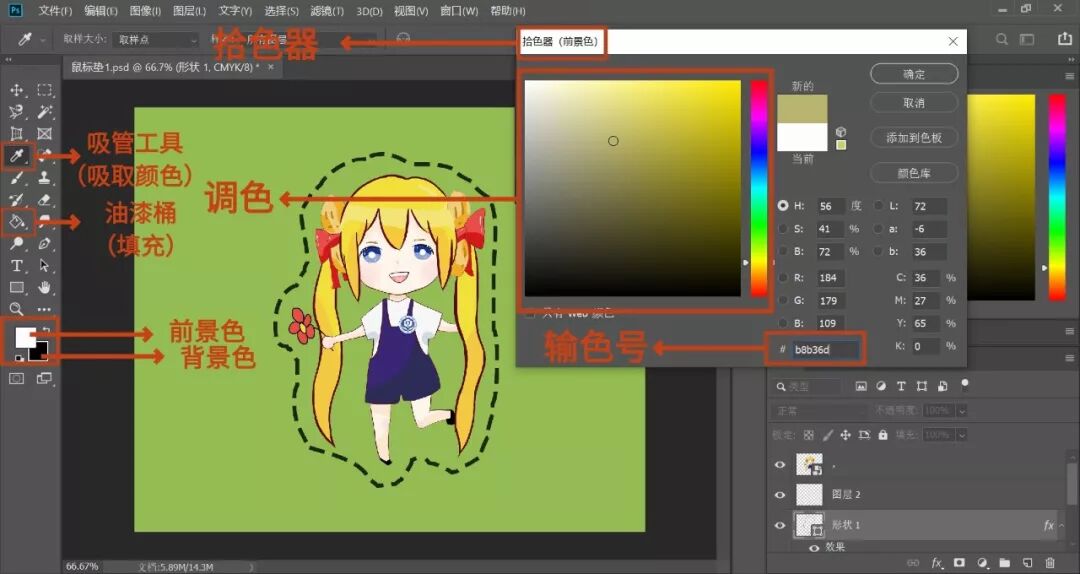Select the Hand tool

[44, 287]
